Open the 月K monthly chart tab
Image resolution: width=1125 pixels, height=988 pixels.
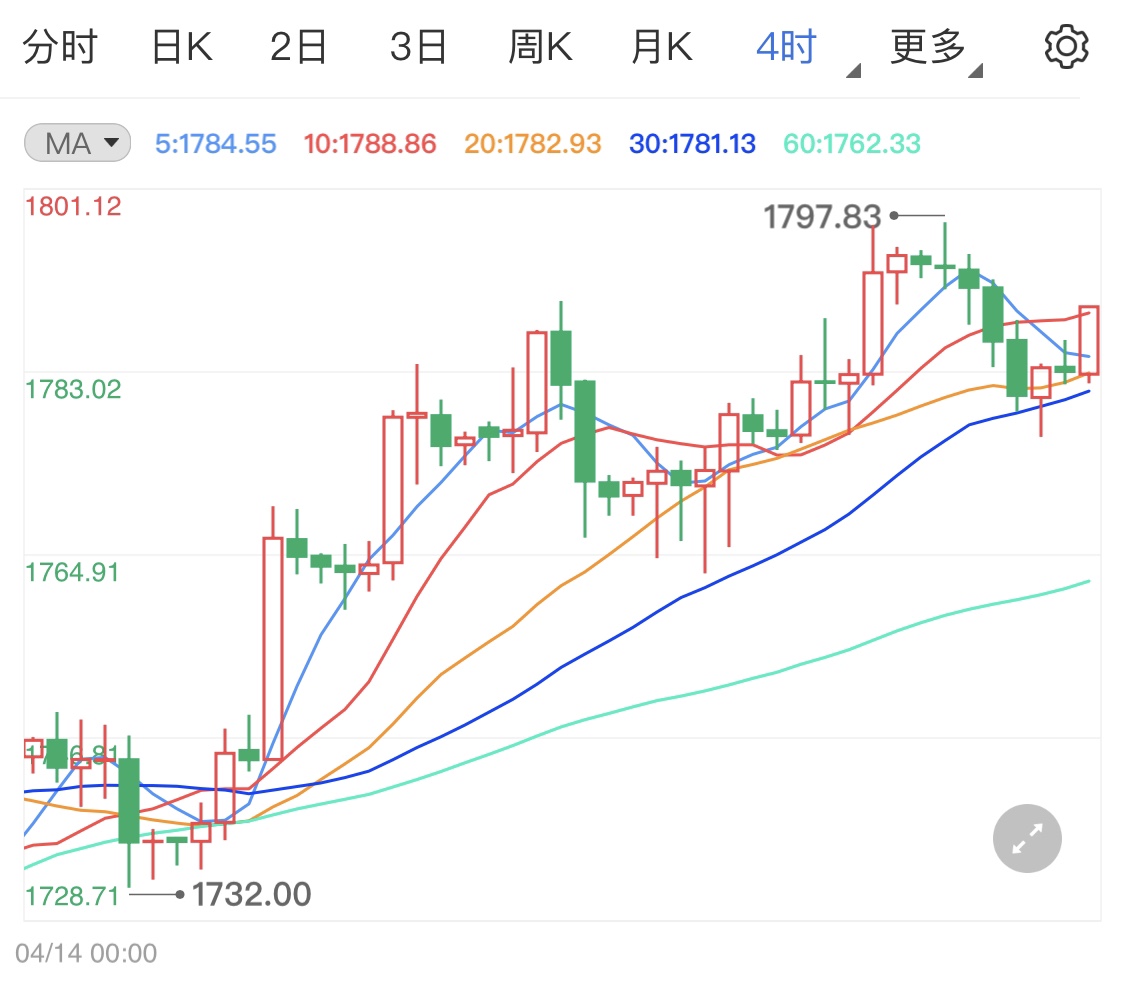click(x=662, y=47)
